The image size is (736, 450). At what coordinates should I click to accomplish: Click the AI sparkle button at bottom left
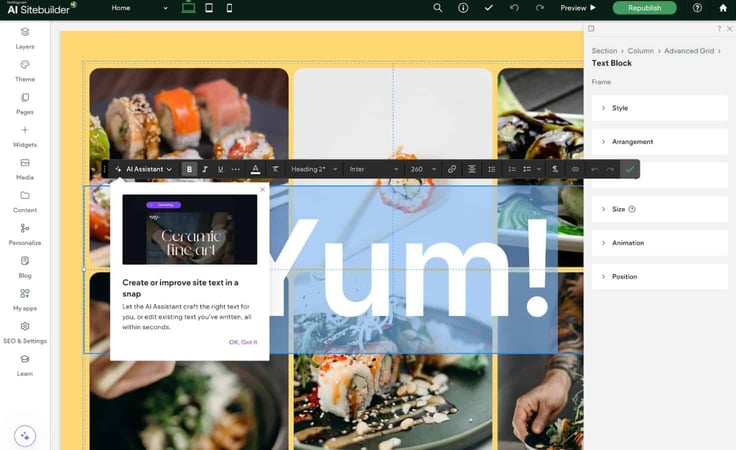coord(25,436)
